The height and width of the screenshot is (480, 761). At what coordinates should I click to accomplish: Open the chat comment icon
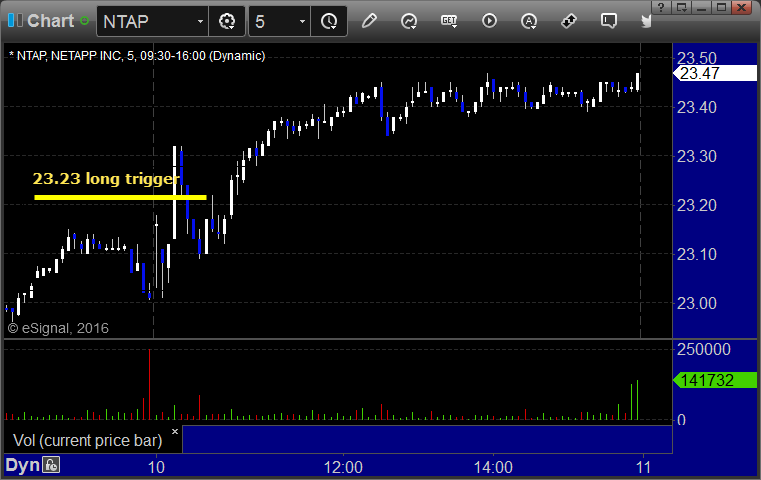click(609, 21)
